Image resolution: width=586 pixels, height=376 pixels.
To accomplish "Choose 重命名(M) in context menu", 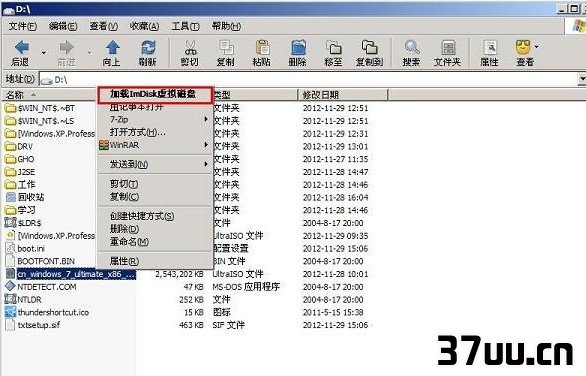I will 155,241.
